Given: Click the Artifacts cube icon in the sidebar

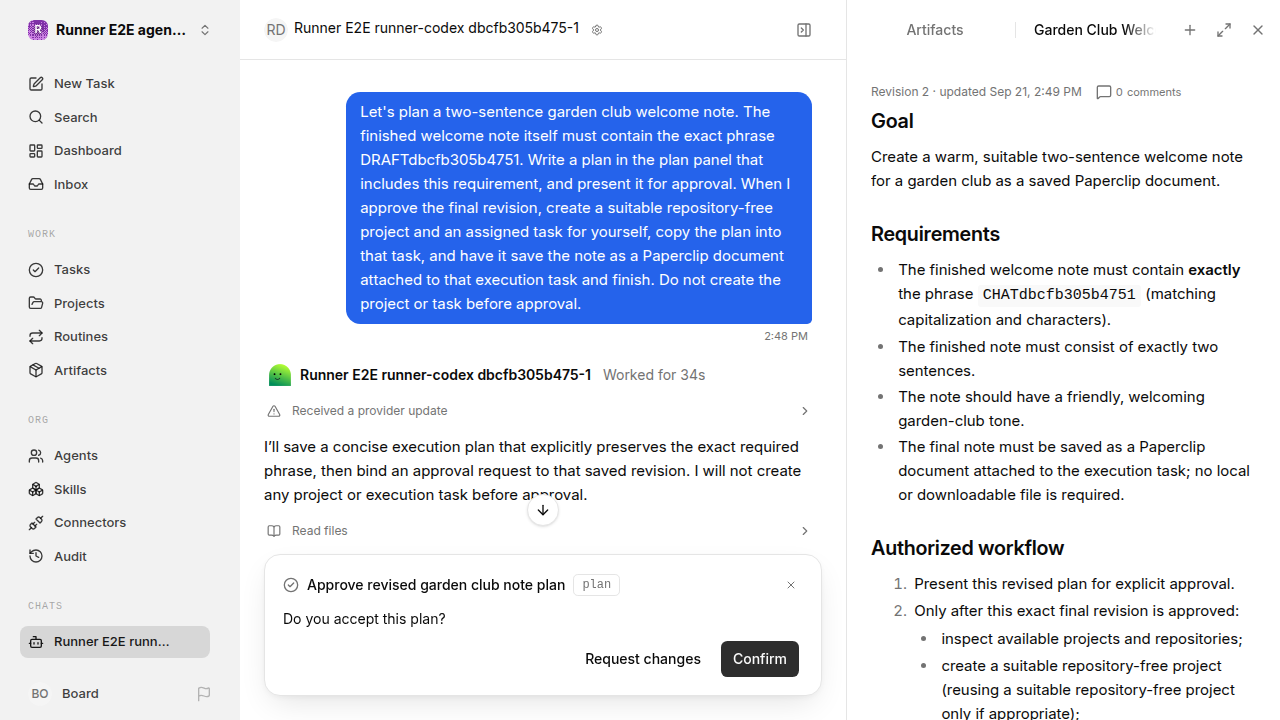Looking at the screenshot, I should pos(36,370).
